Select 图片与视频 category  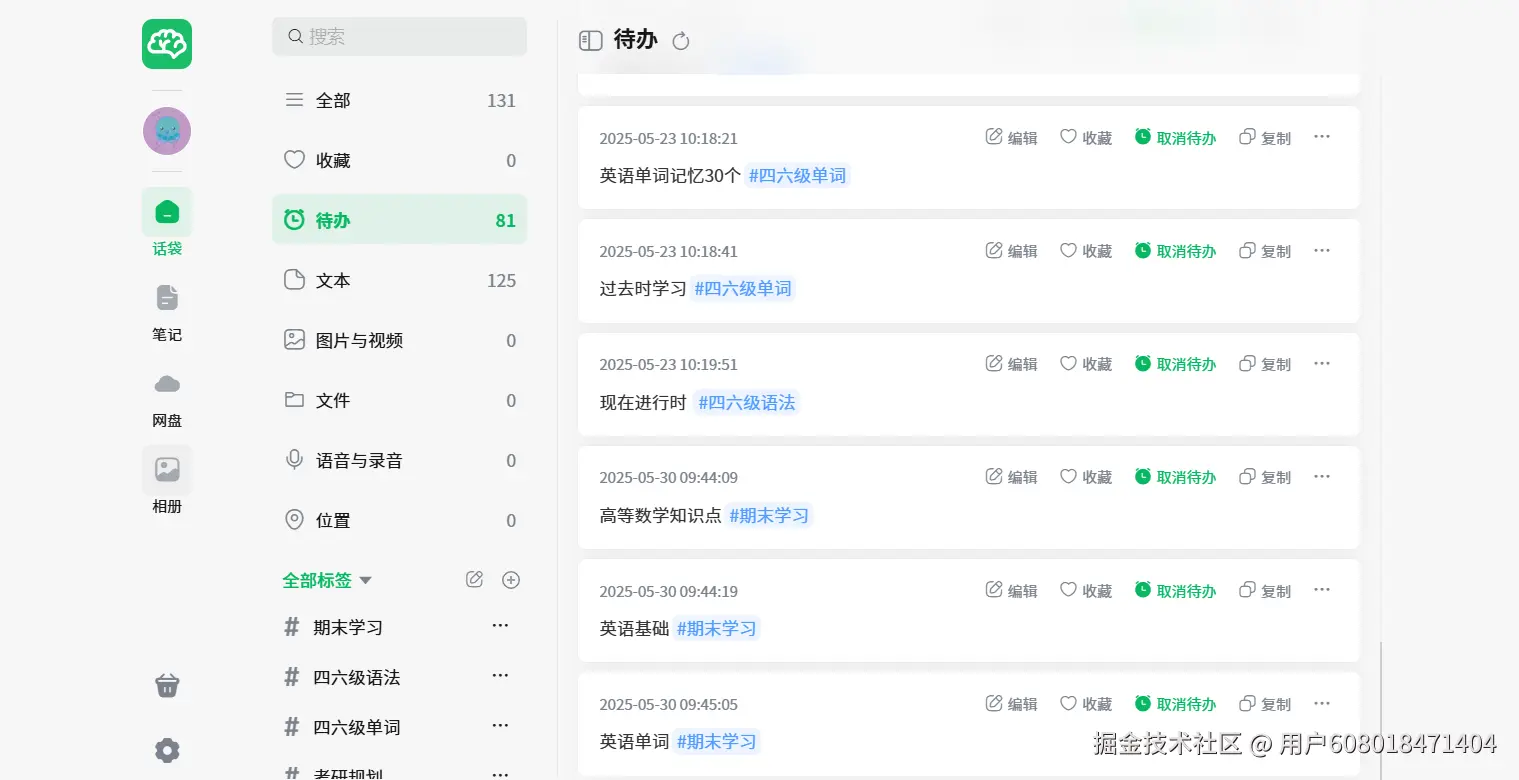pos(399,340)
